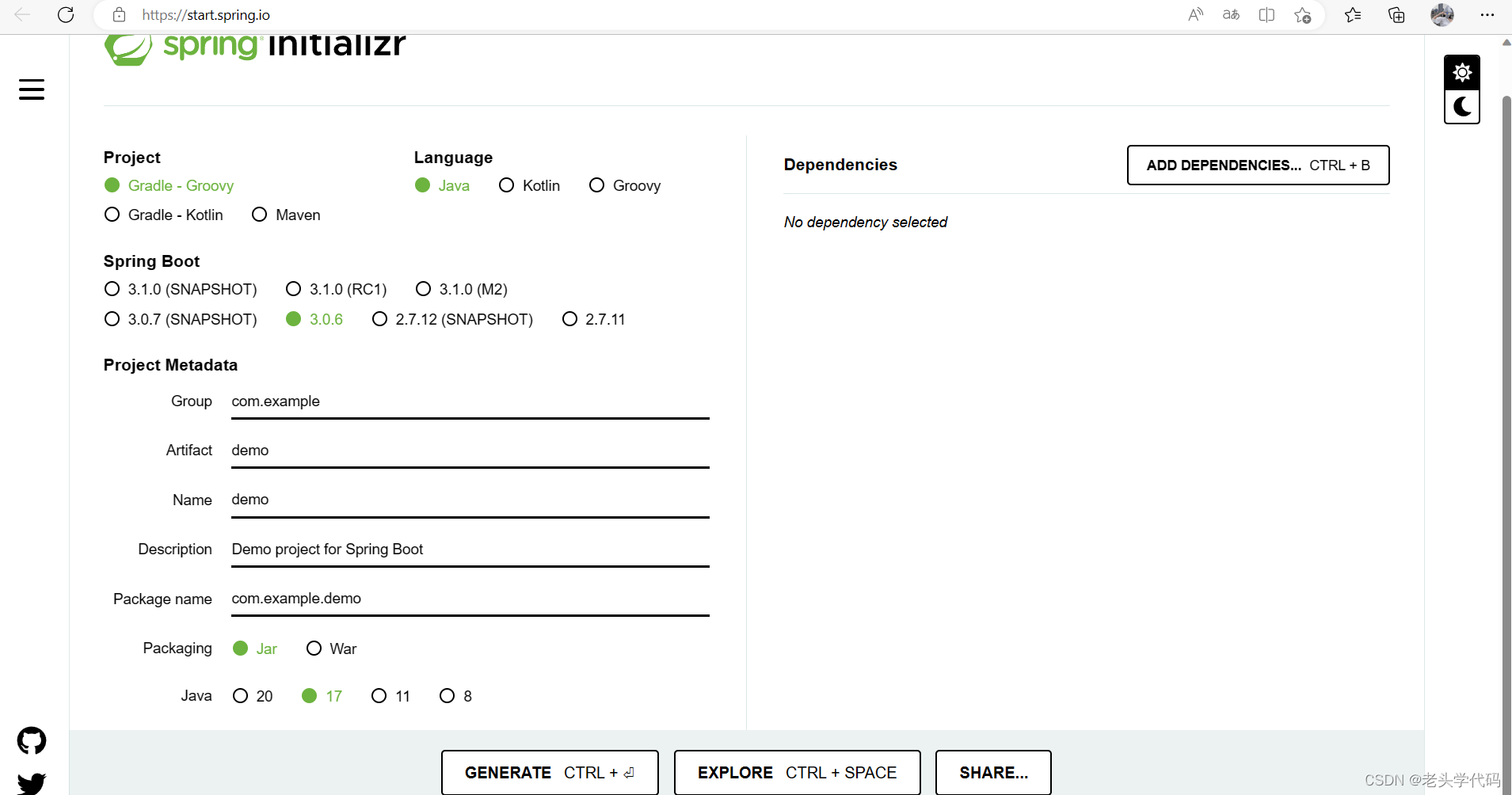Screen dimensions: 1512x795
Task: Choose Java version 20
Action: (x=253, y=696)
